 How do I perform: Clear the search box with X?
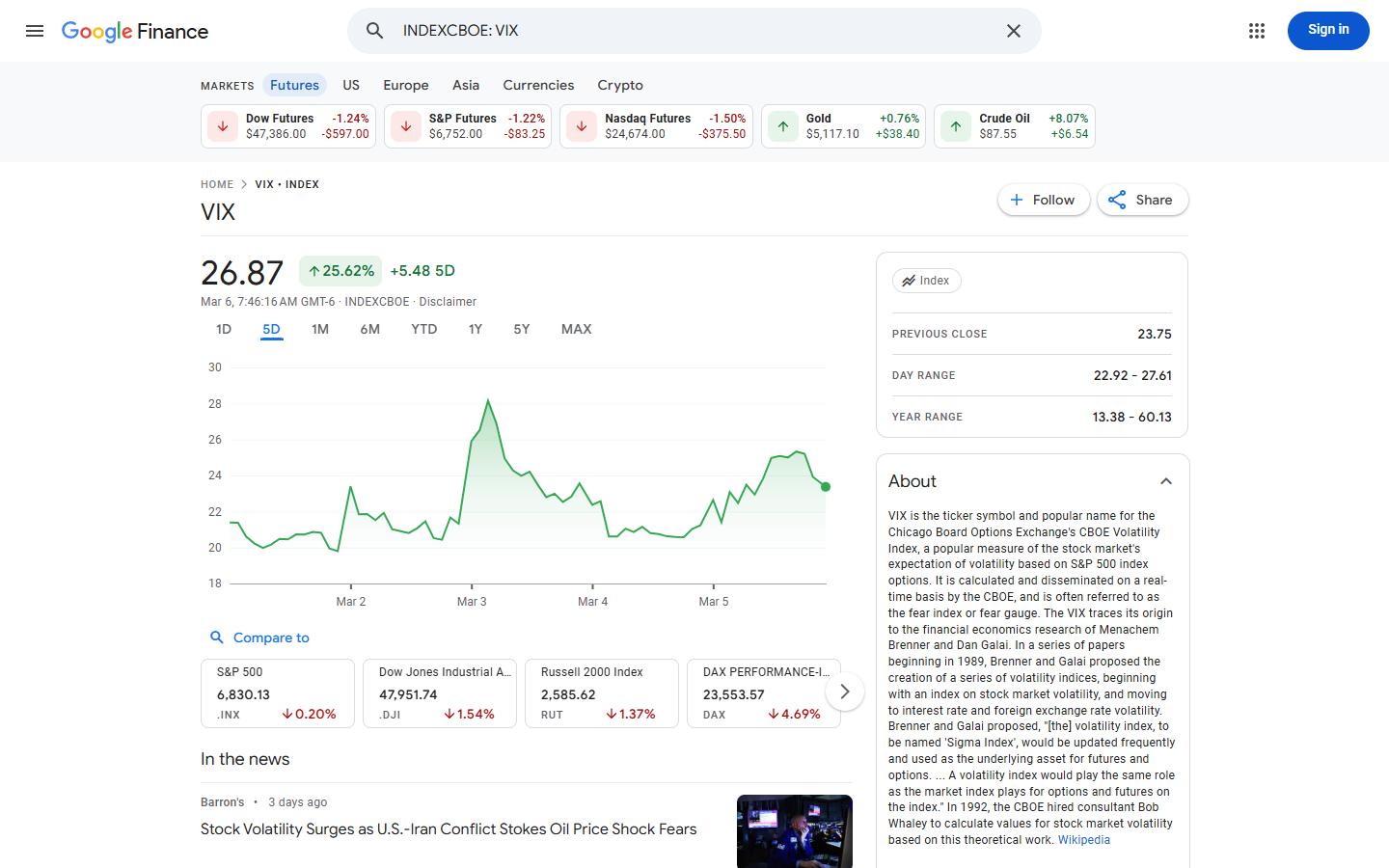tap(1013, 31)
